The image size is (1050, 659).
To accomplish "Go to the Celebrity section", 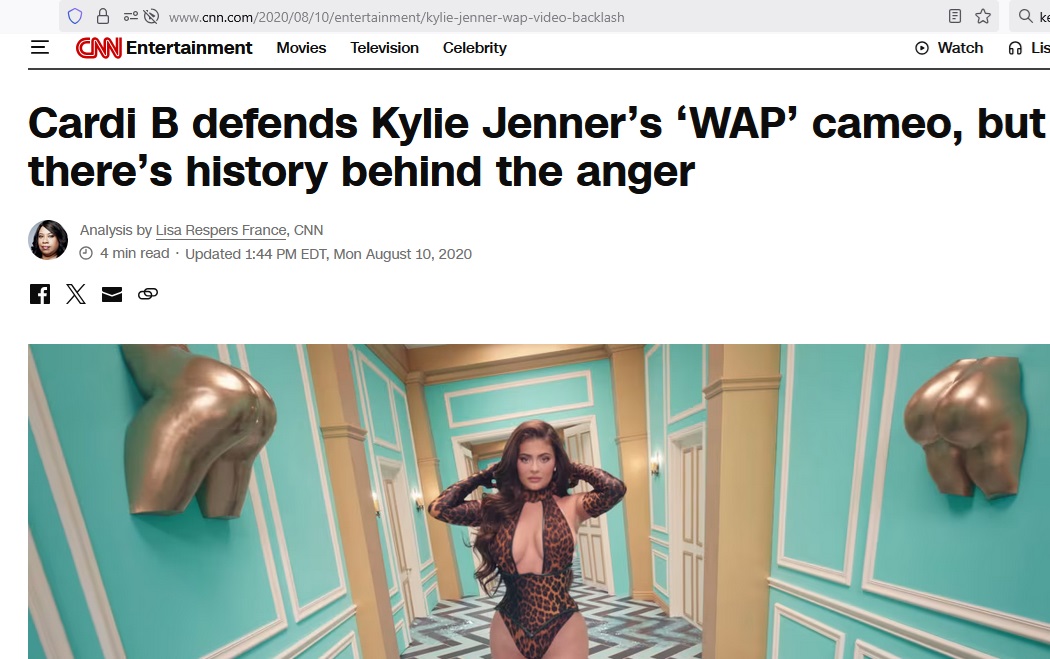I will tap(475, 48).
